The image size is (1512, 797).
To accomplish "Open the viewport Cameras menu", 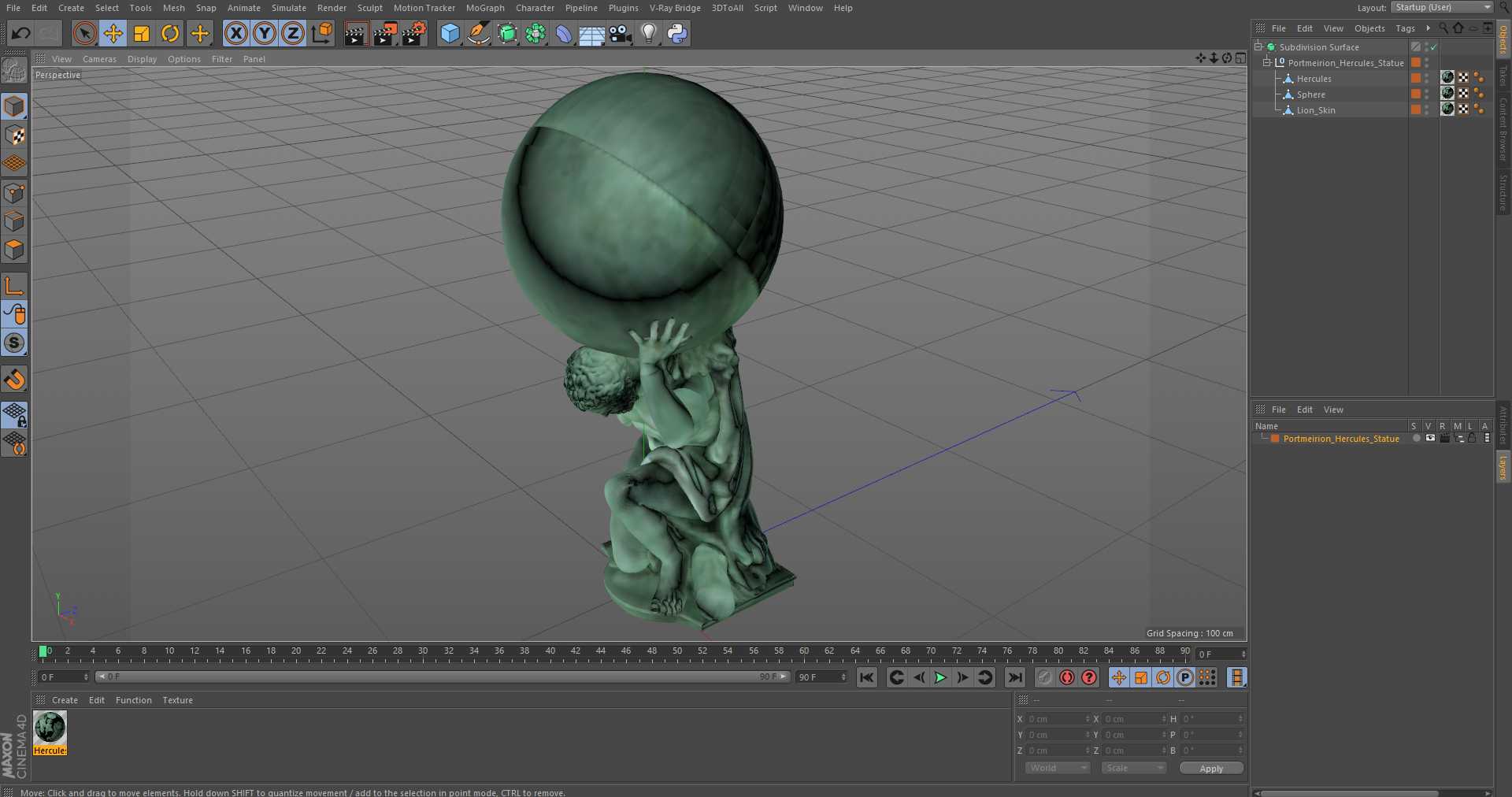I will (99, 59).
